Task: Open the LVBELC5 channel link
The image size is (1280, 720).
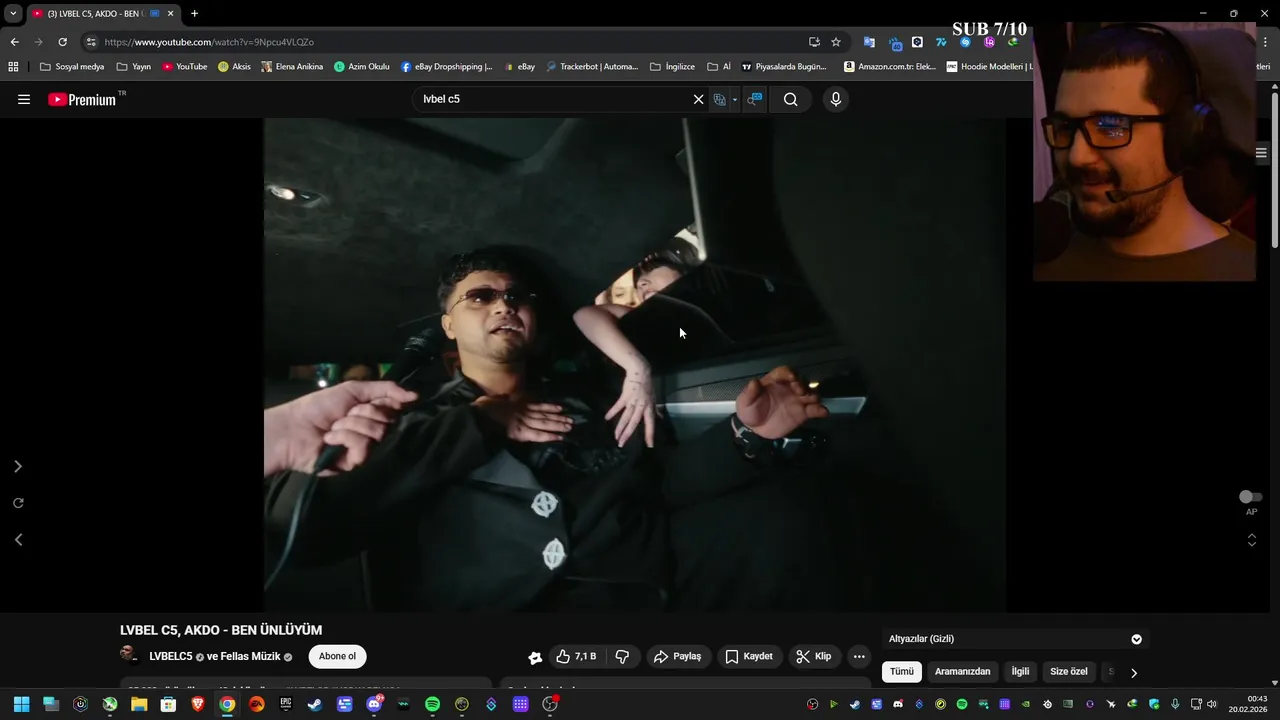Action: 171,657
